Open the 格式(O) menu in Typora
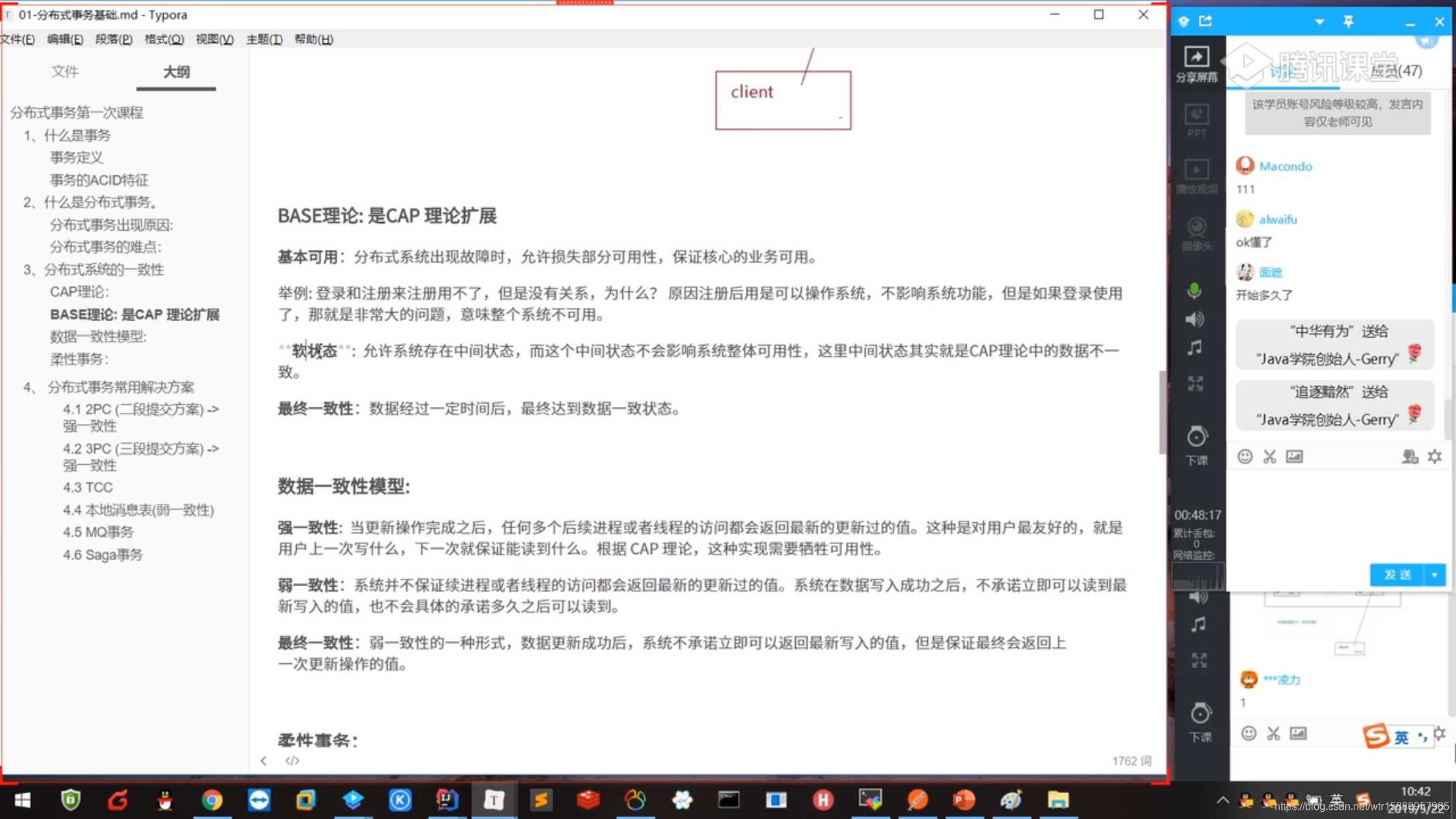1456x819 pixels. [x=164, y=40]
